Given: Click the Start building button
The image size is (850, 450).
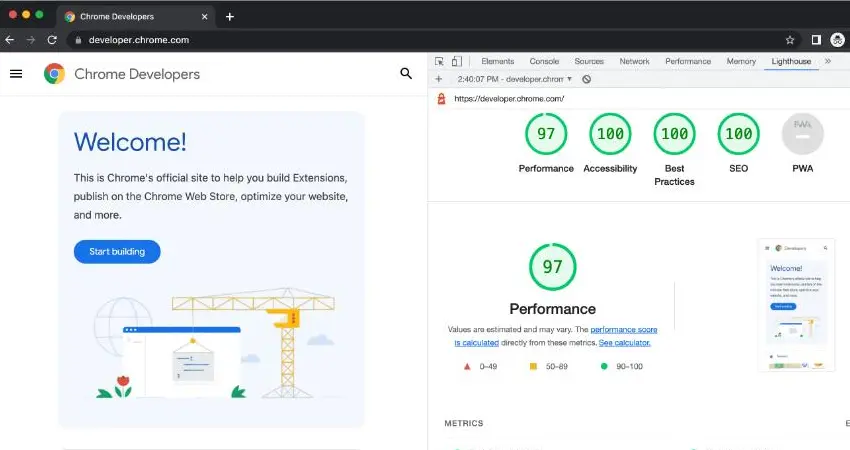Looking at the screenshot, I should point(117,252).
